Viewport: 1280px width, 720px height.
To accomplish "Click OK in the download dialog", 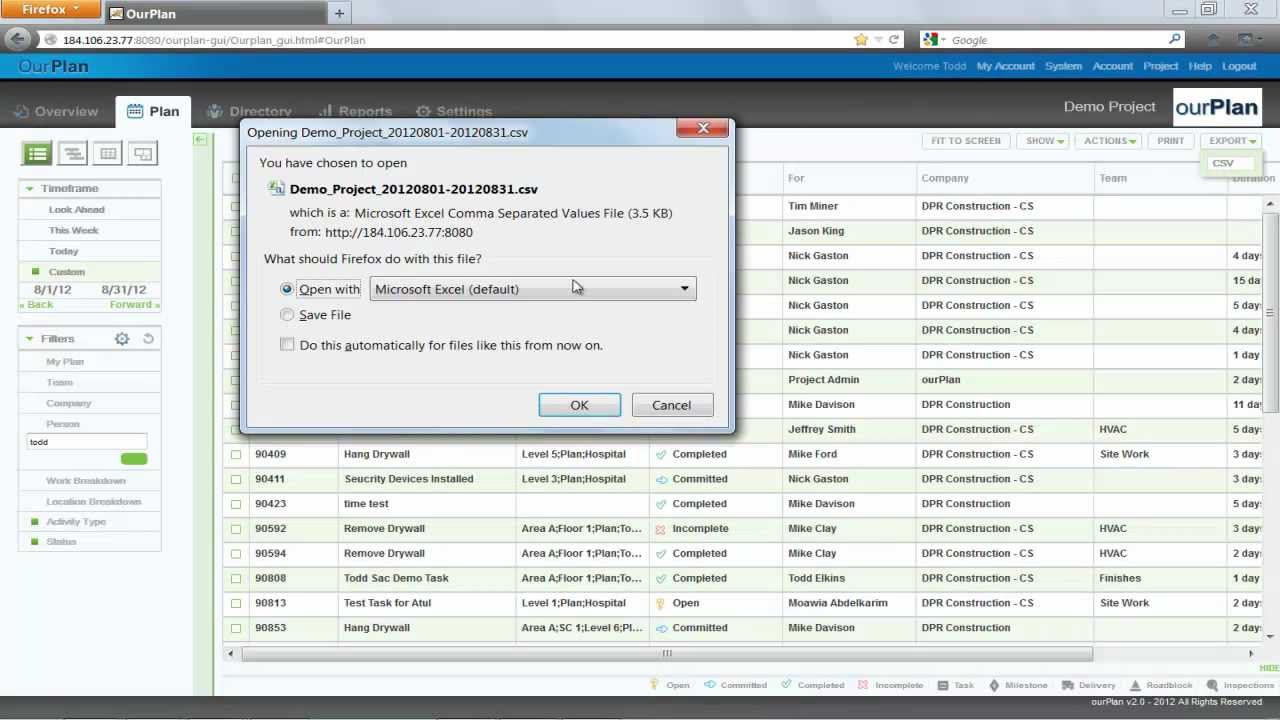I will 579,405.
